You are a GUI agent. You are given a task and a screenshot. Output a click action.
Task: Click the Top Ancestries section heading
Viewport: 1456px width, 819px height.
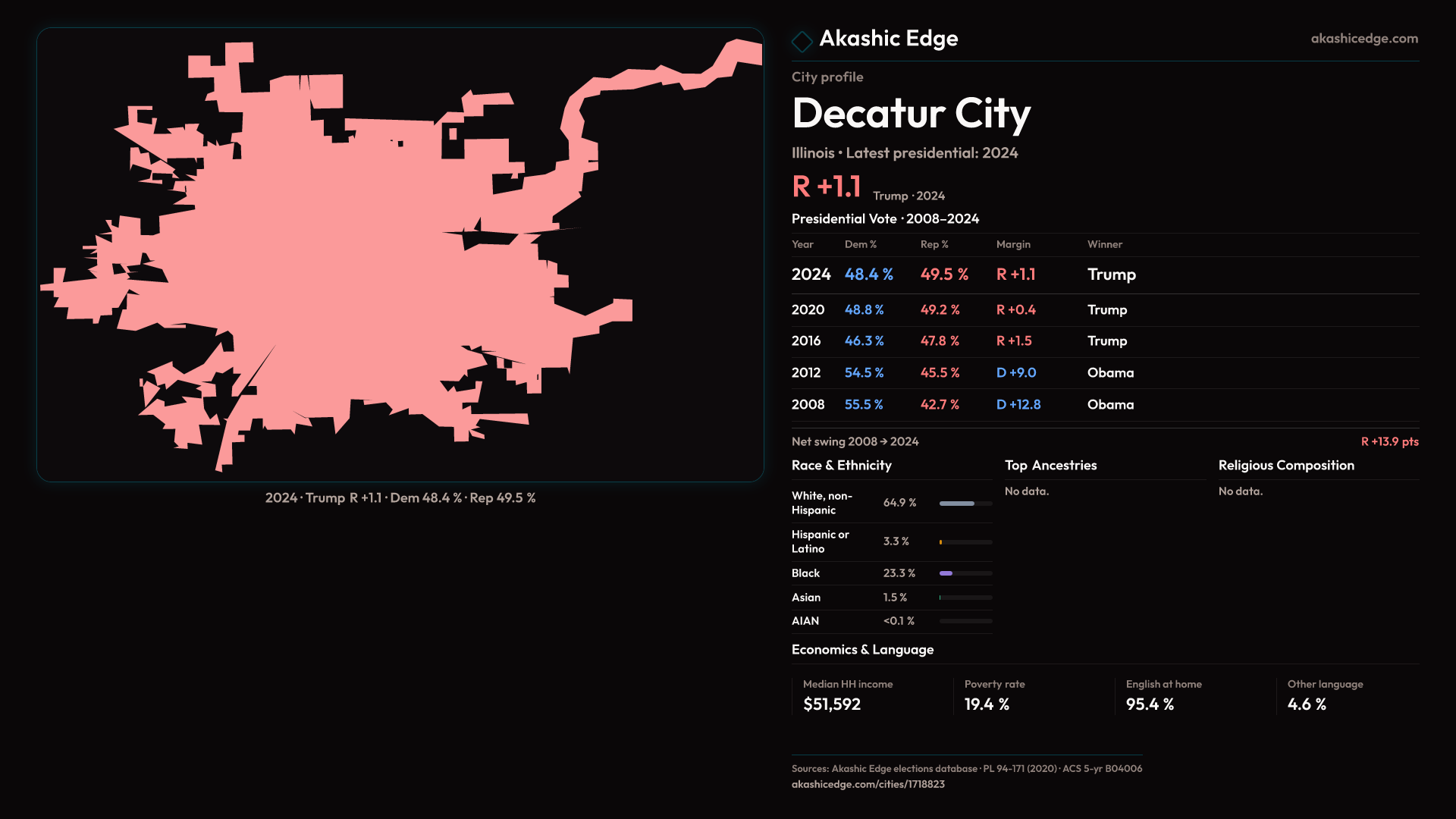pyautogui.click(x=1050, y=466)
